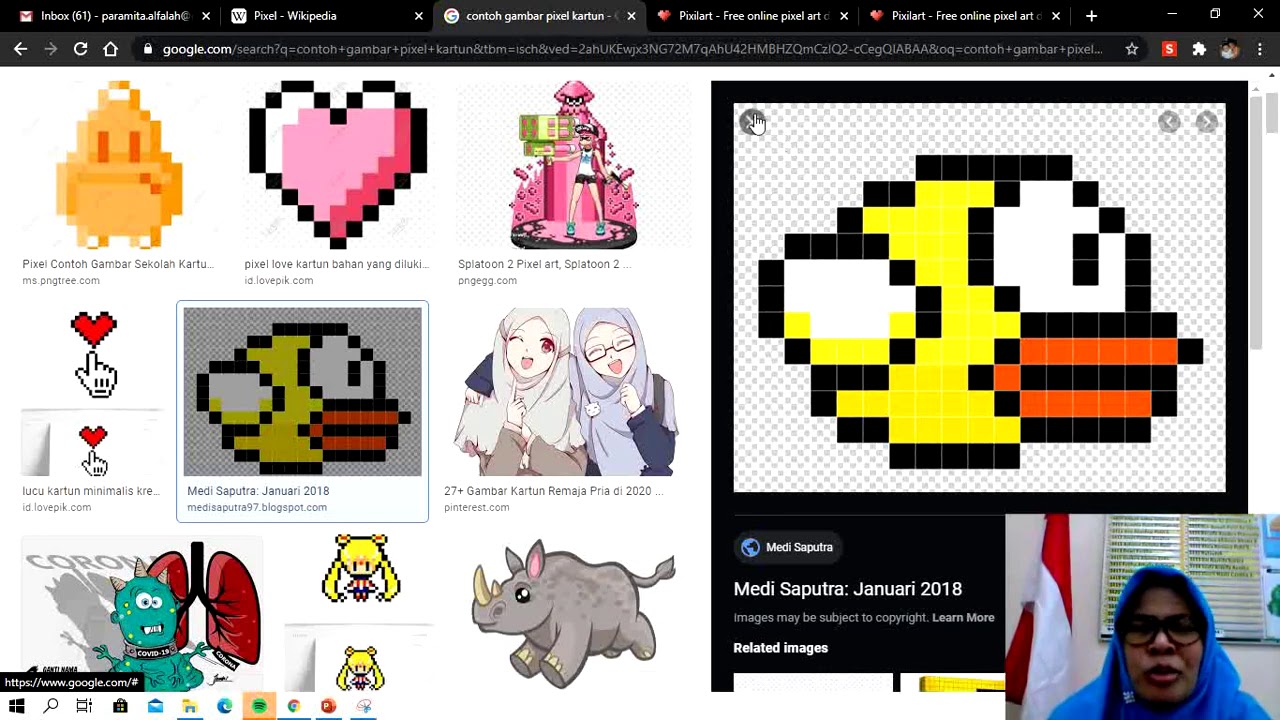Launch Microsoft Store from the taskbar
Image resolution: width=1280 pixels, height=720 pixels.
point(120,706)
